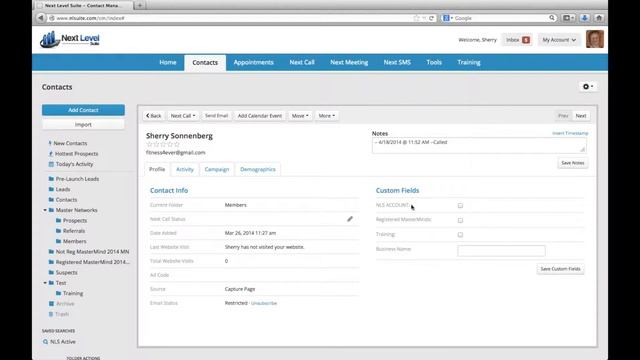Switch to the Activity tab
Image resolution: width=640 pixels, height=360 pixels.
[185, 169]
